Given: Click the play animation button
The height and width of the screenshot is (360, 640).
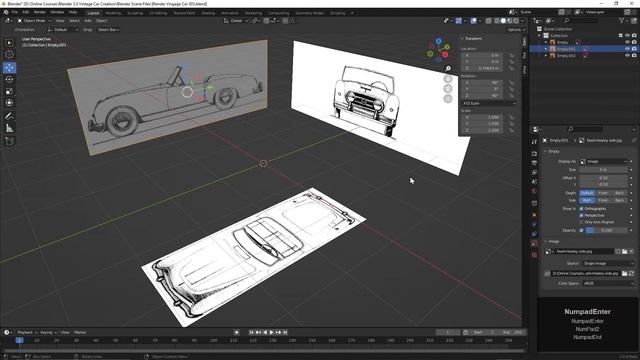Looking at the screenshot, I should [x=271, y=332].
